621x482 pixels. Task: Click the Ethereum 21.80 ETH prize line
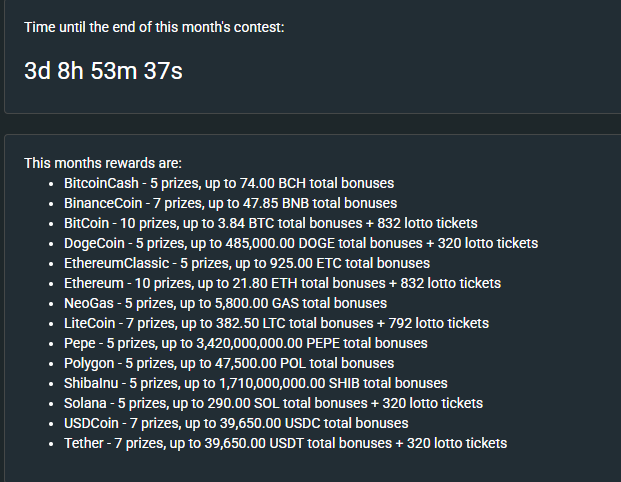coord(282,283)
